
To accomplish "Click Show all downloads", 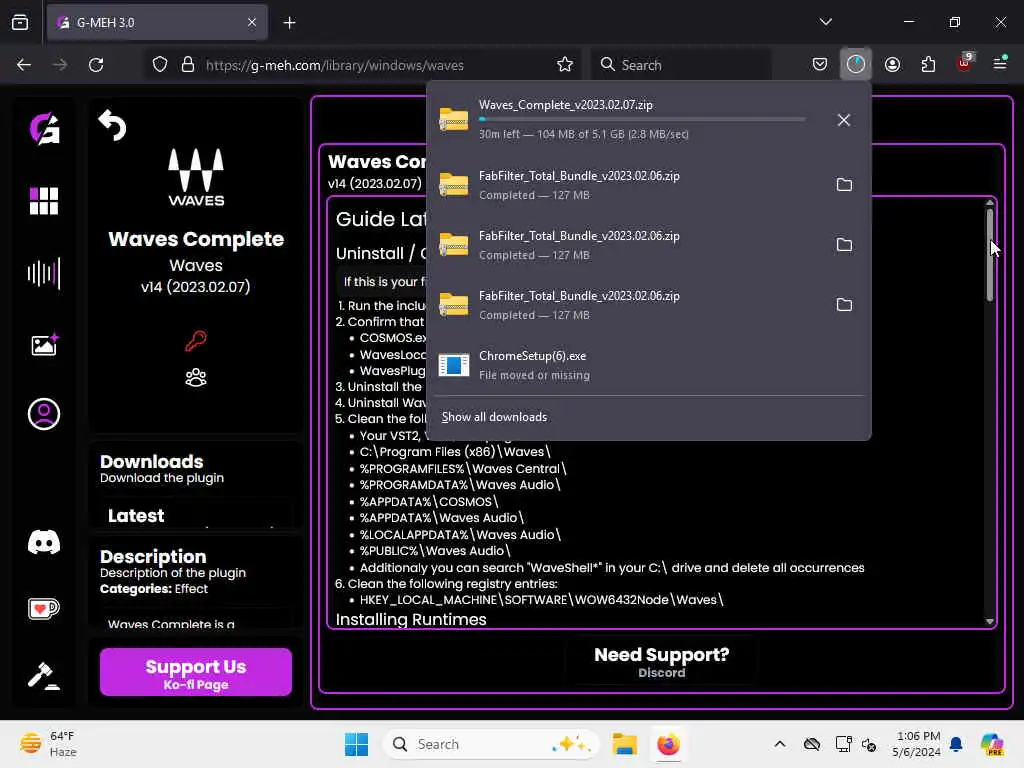I will pyautogui.click(x=494, y=417).
